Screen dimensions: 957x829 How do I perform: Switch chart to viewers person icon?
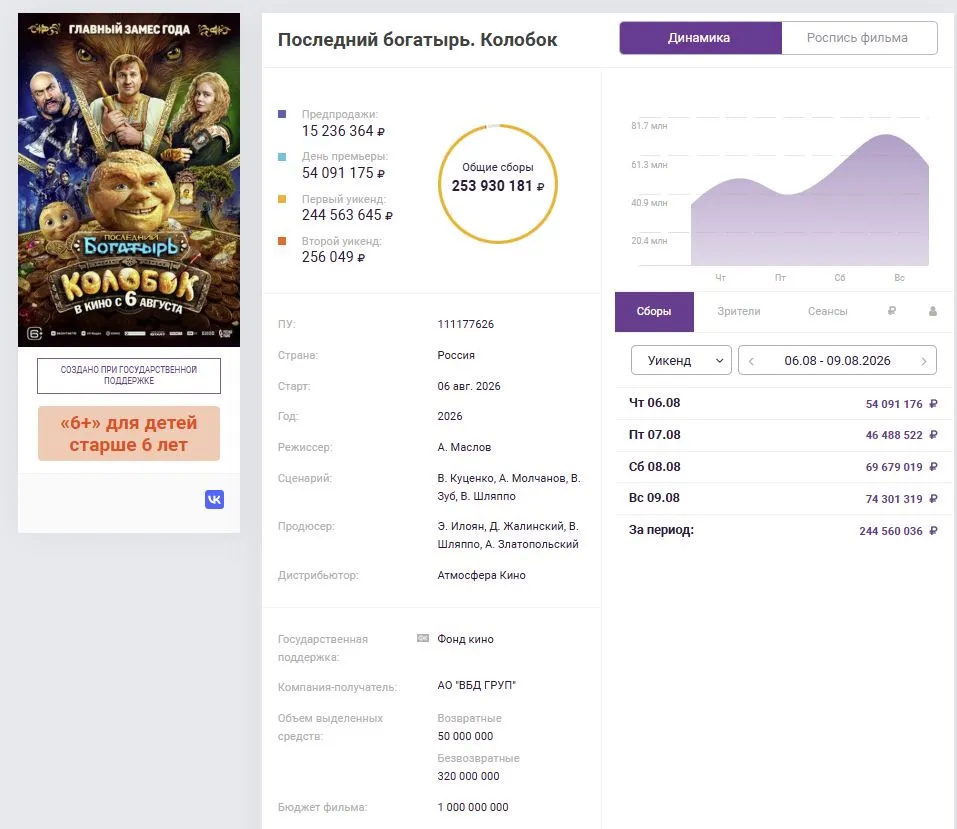pyautogui.click(x=933, y=311)
